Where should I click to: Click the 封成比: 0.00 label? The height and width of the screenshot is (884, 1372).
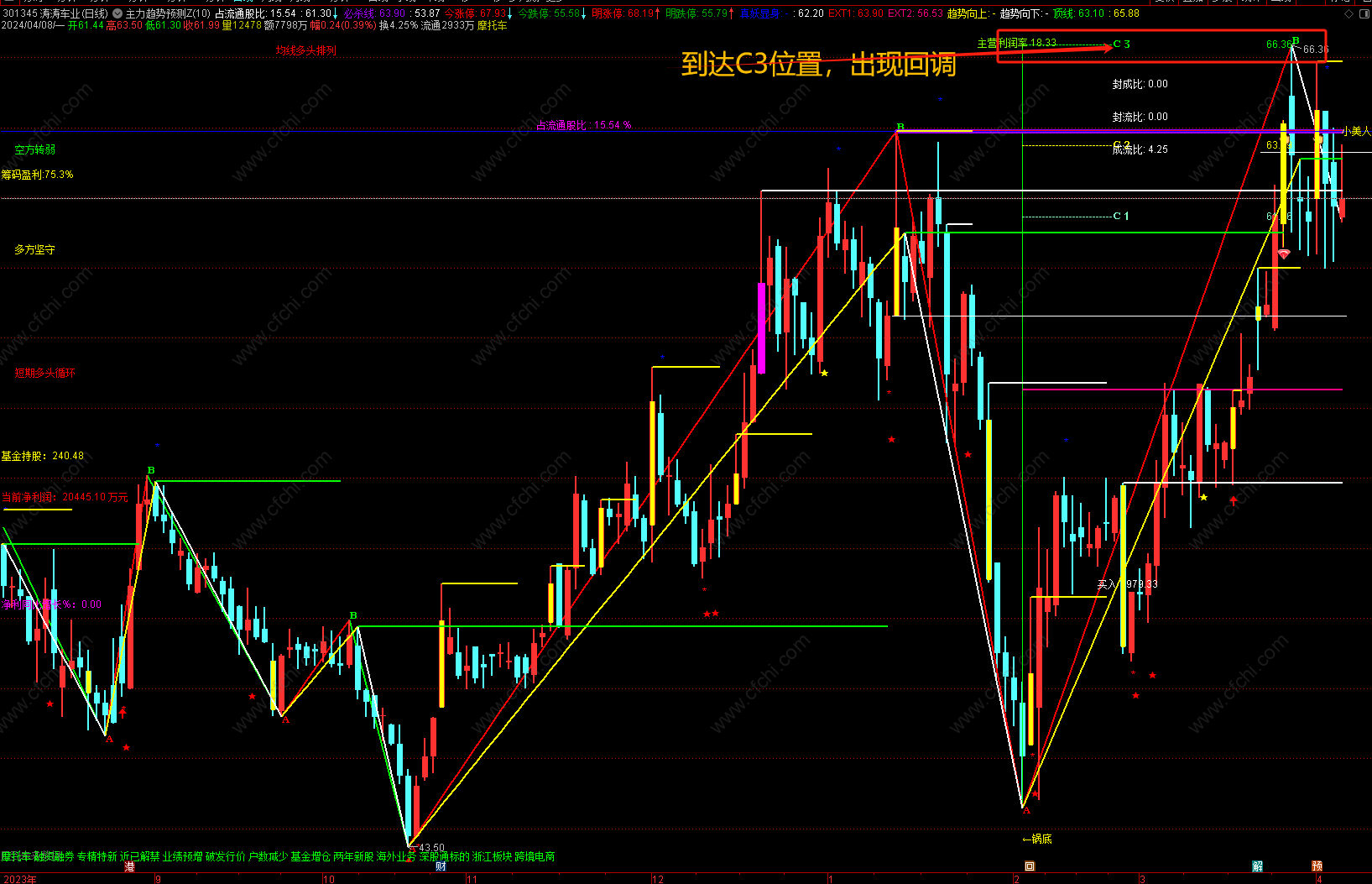tap(1140, 84)
